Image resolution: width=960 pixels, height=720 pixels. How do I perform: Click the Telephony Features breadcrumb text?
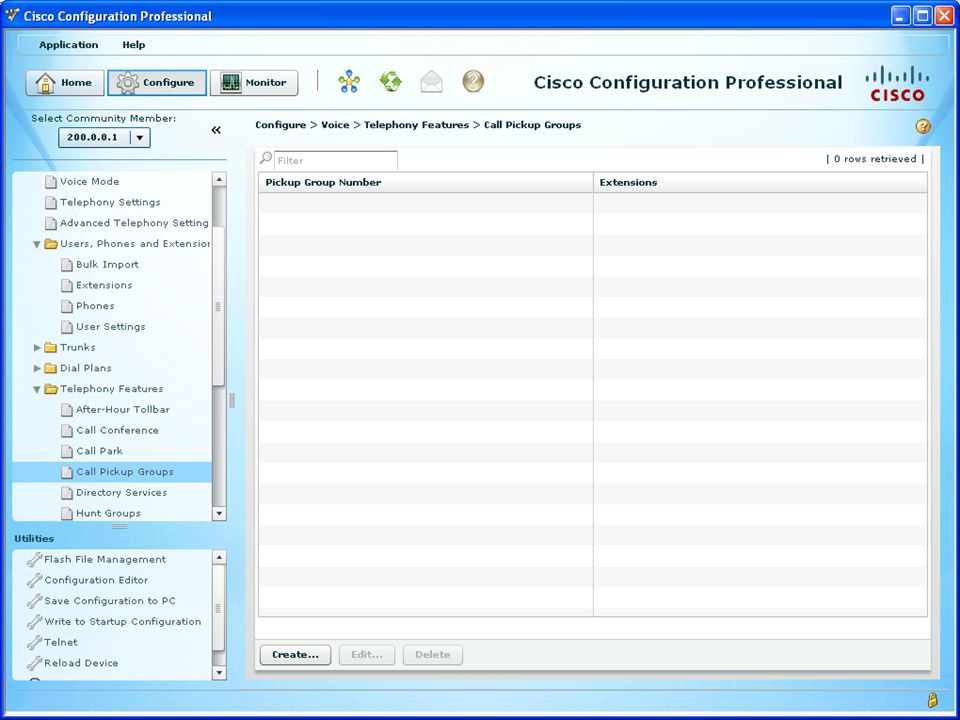click(x=416, y=125)
